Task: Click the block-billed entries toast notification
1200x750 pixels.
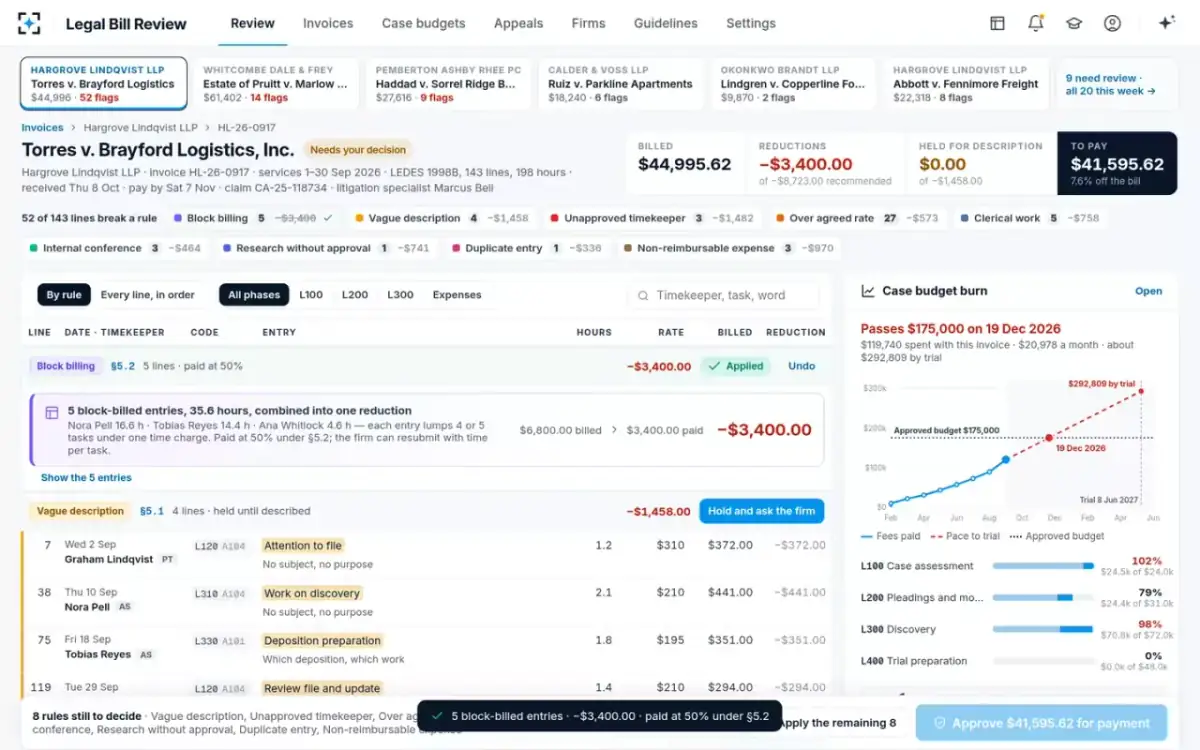Action: tap(599, 716)
